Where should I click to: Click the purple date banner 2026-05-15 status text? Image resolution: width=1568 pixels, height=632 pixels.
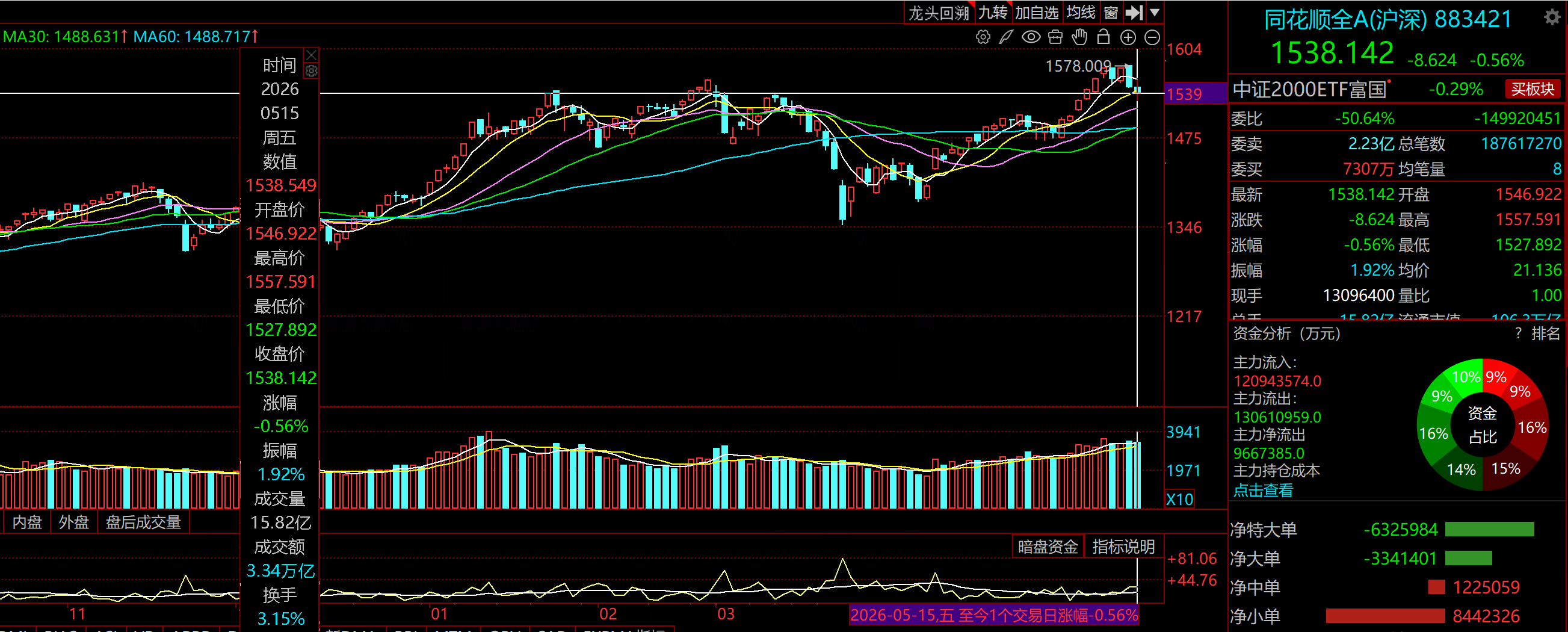pos(993,615)
